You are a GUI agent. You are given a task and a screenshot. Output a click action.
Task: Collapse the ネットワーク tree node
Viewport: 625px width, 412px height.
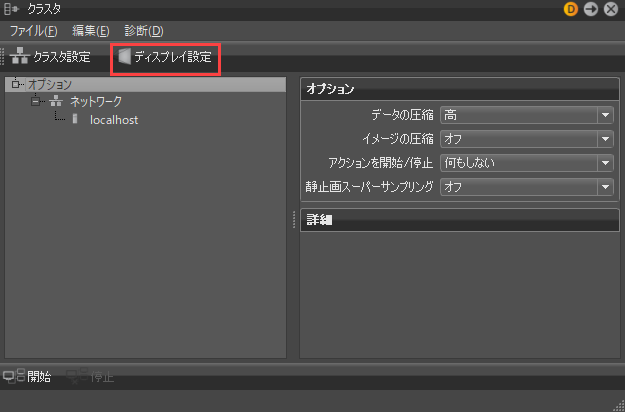point(35,101)
